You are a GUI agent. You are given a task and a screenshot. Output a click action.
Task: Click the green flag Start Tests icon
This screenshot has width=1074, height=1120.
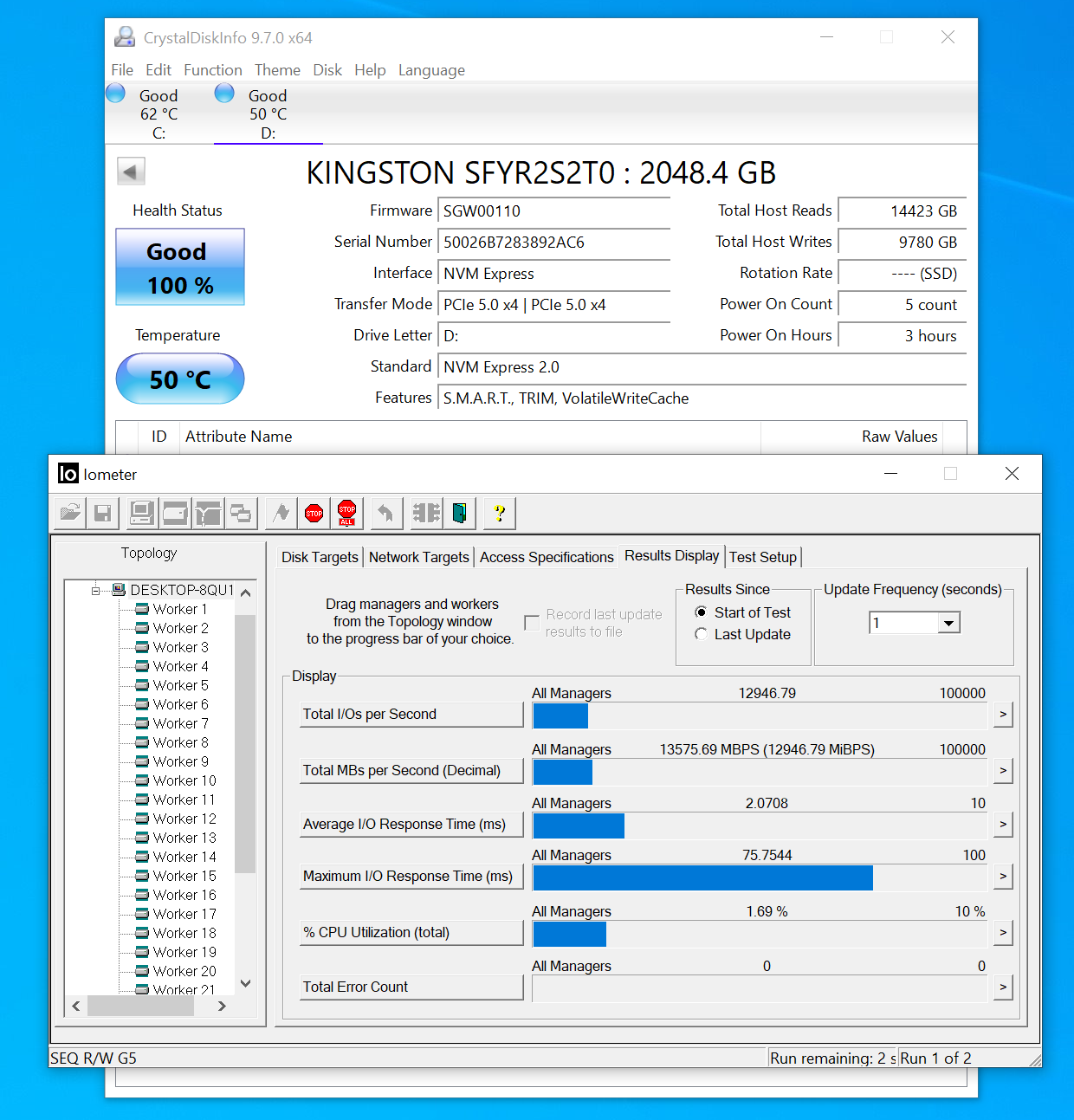coord(281,514)
